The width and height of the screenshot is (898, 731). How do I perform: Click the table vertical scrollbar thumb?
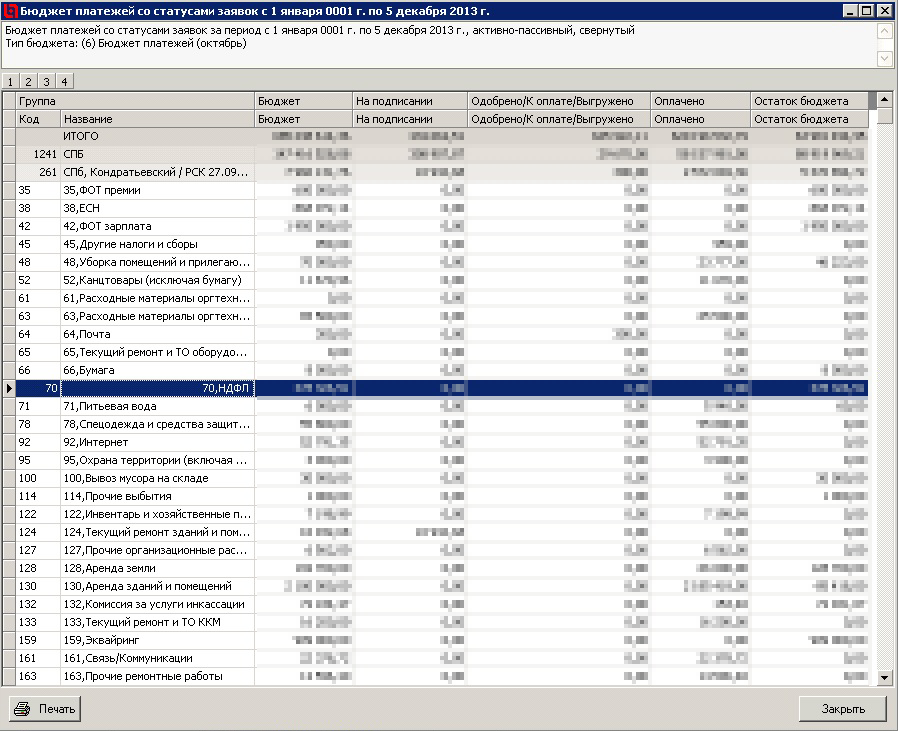point(884,116)
